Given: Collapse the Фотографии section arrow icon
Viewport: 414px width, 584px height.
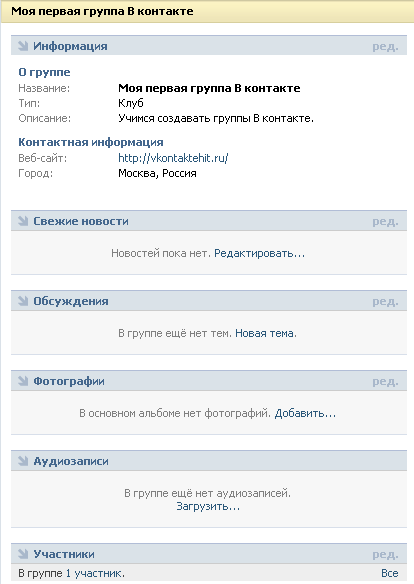Looking at the screenshot, I should [x=23, y=381].
